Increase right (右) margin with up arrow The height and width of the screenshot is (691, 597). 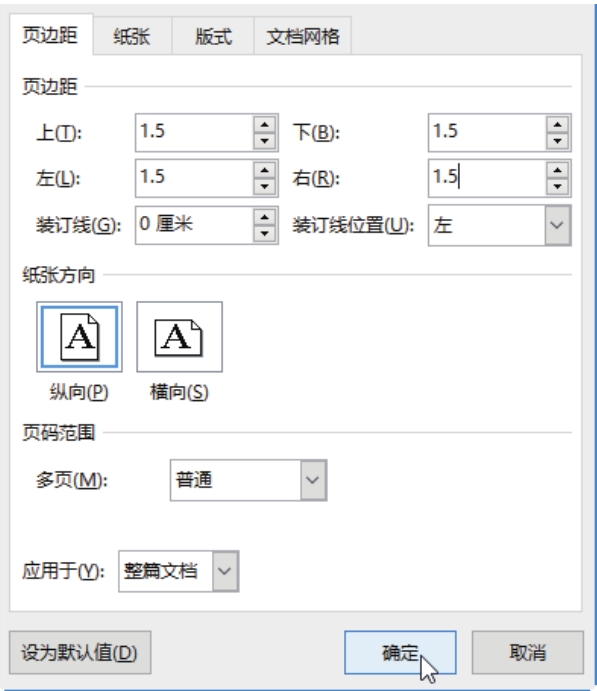coord(557,171)
